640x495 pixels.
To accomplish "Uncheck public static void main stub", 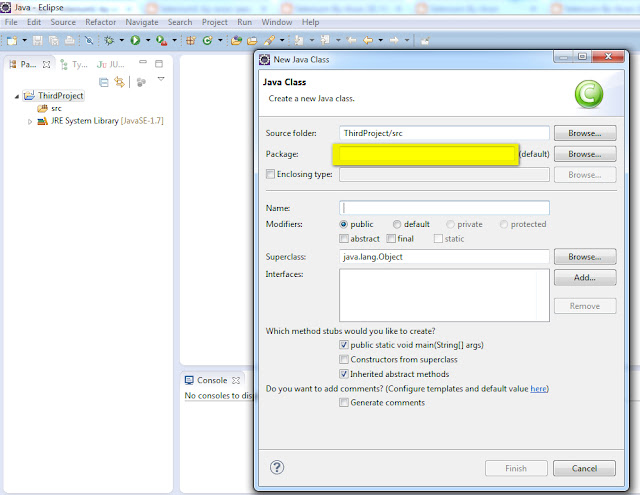I will click(x=344, y=345).
